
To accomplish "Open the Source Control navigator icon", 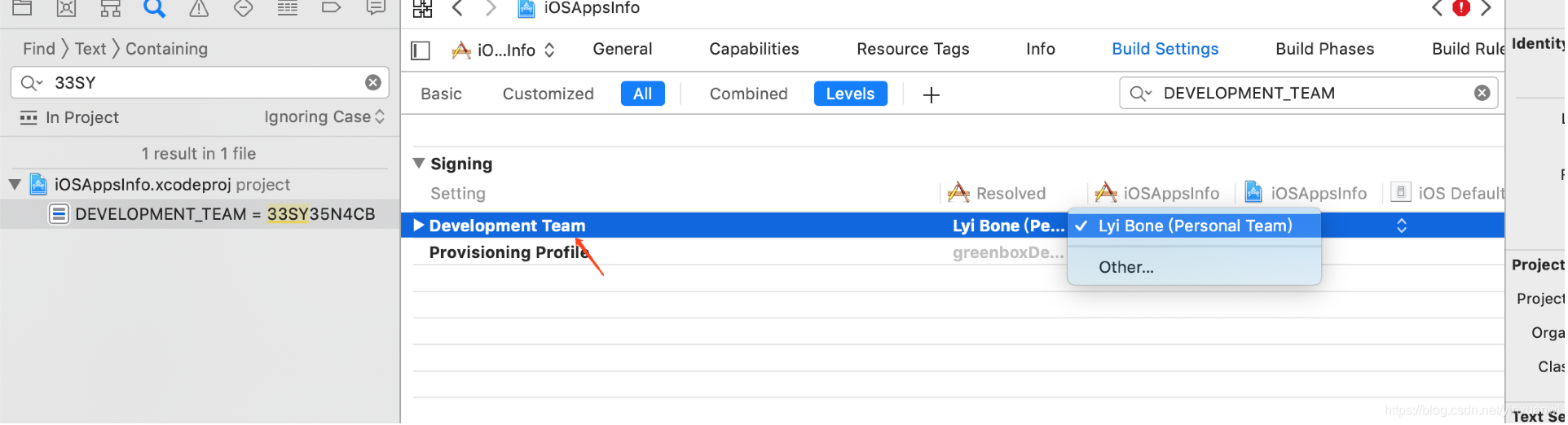I will pyautogui.click(x=66, y=8).
